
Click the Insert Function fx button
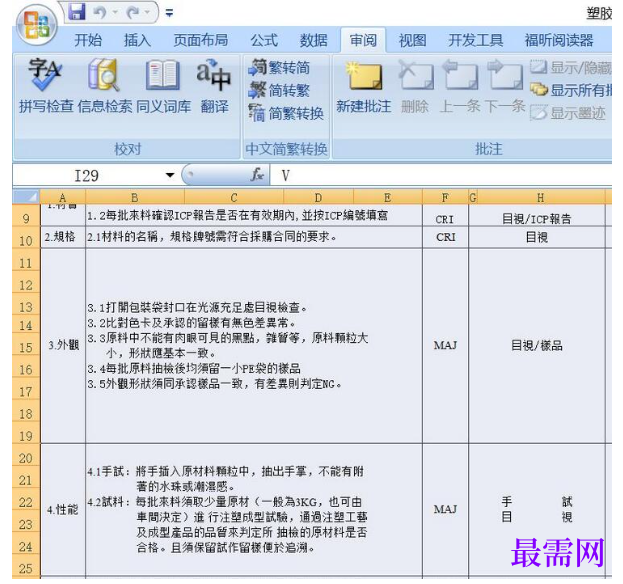pyautogui.click(x=257, y=175)
